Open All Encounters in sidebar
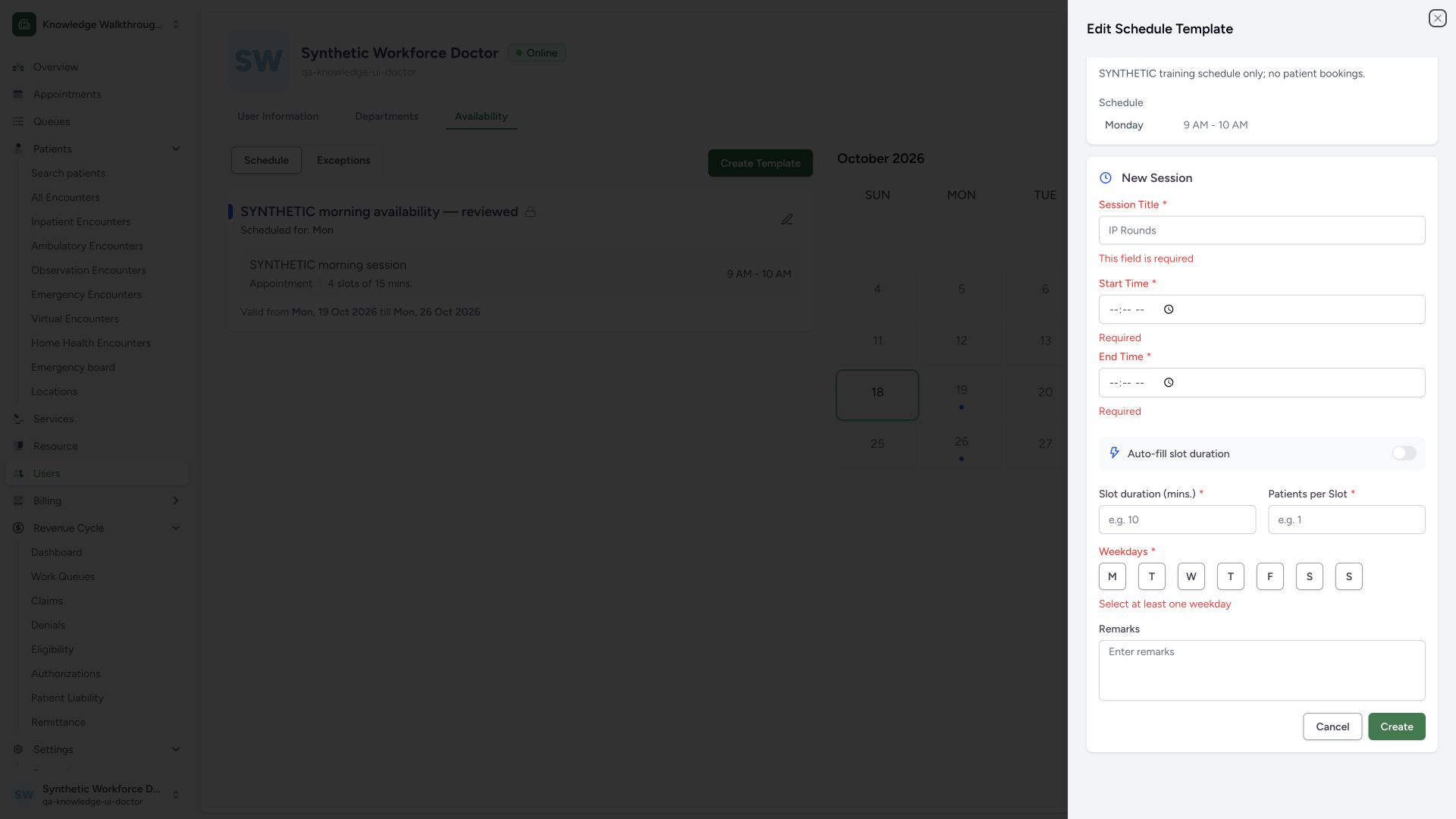 [x=65, y=197]
